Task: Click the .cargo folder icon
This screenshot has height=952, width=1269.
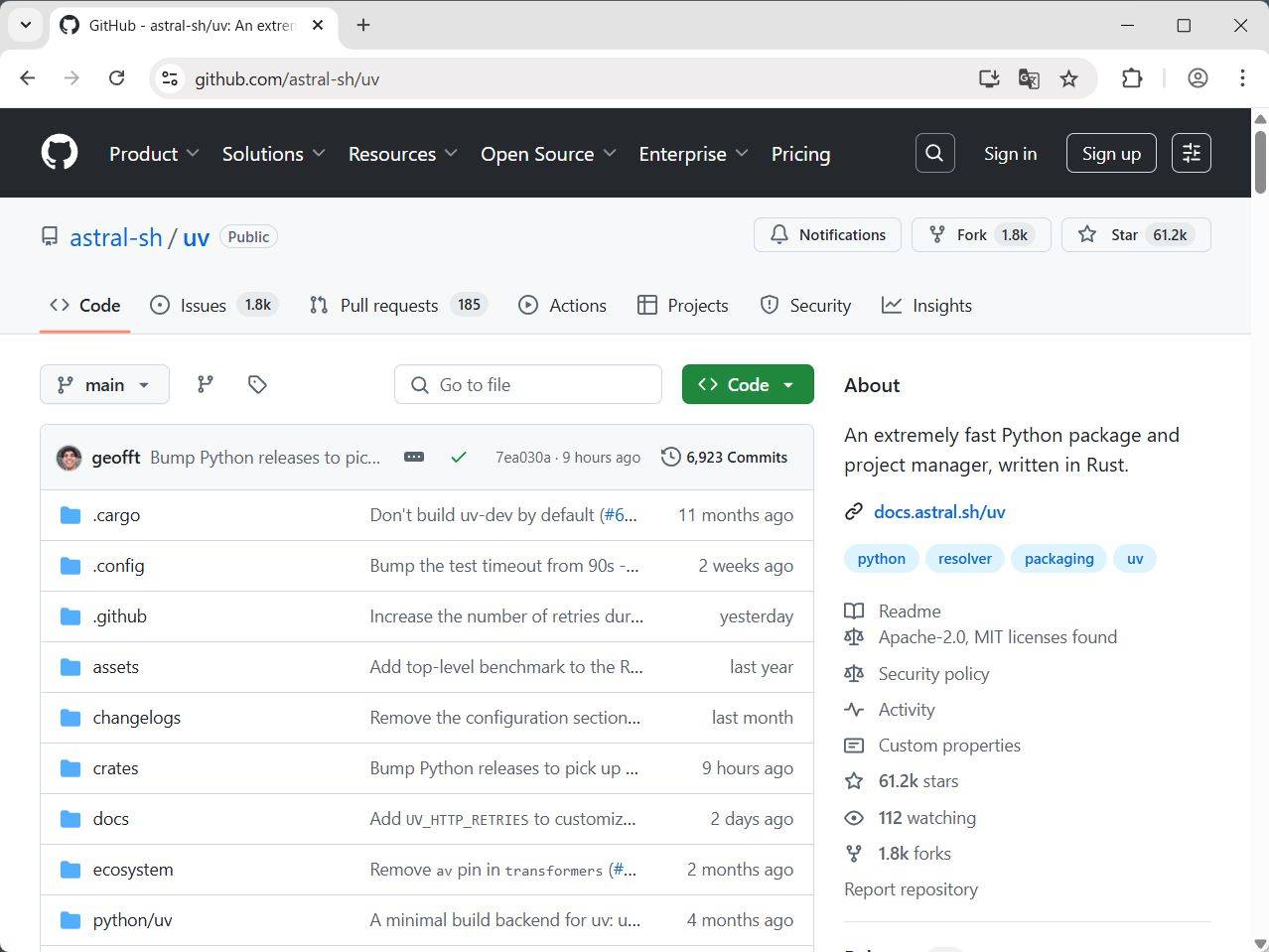Action: 70,515
